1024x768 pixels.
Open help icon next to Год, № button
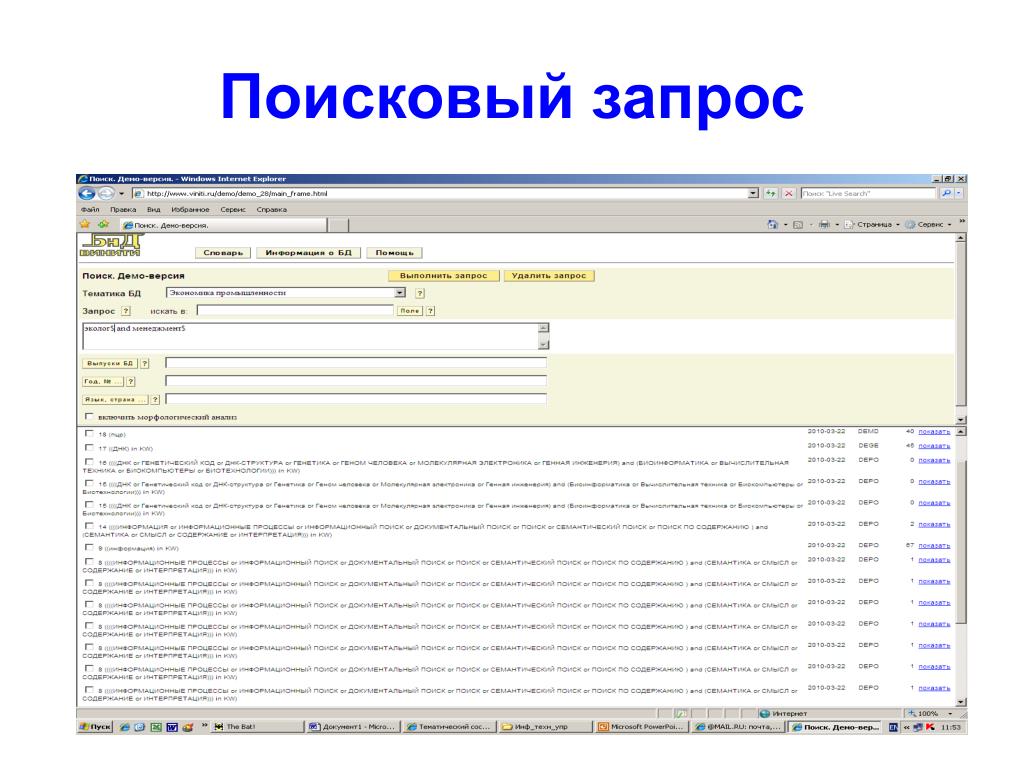(131, 381)
